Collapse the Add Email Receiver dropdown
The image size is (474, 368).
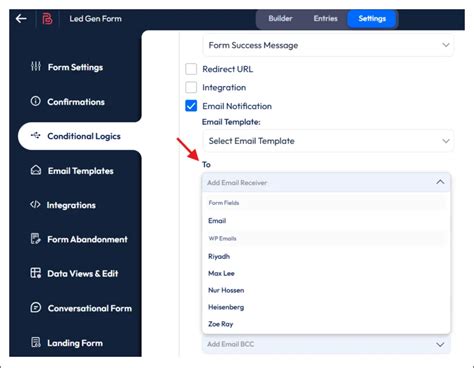[326, 182]
